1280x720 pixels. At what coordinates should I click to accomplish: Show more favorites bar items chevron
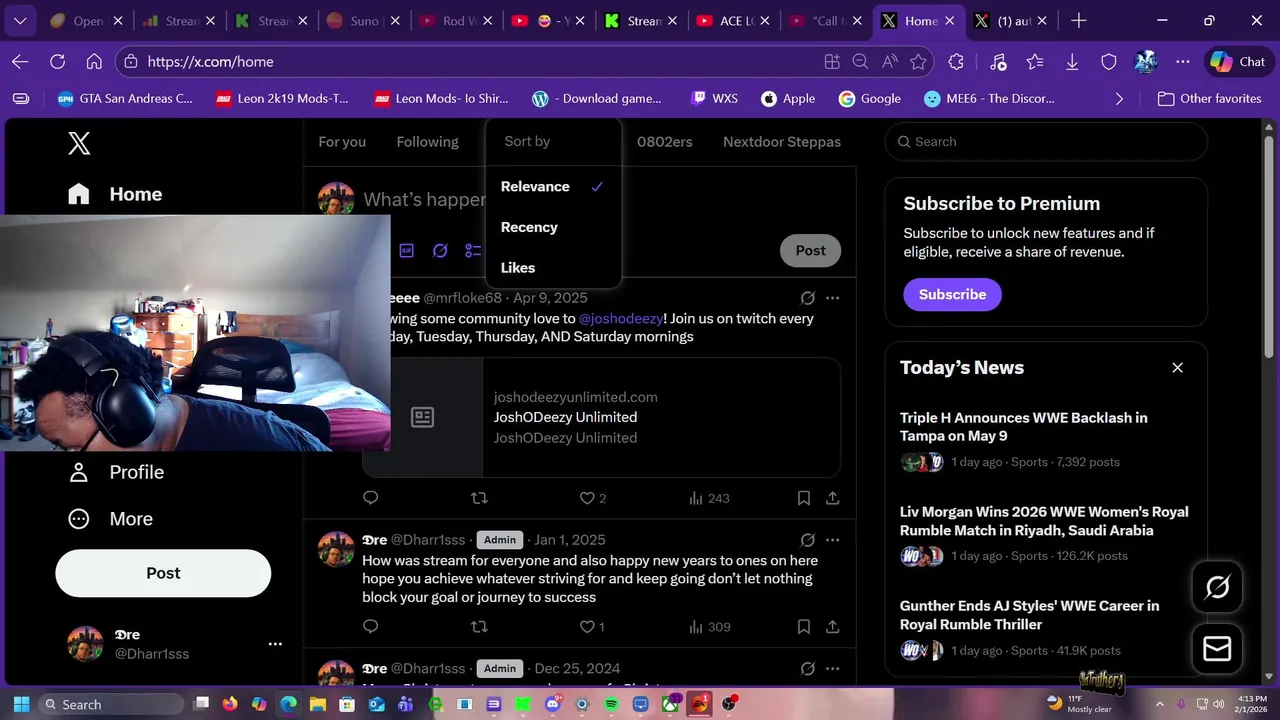tap(1119, 99)
